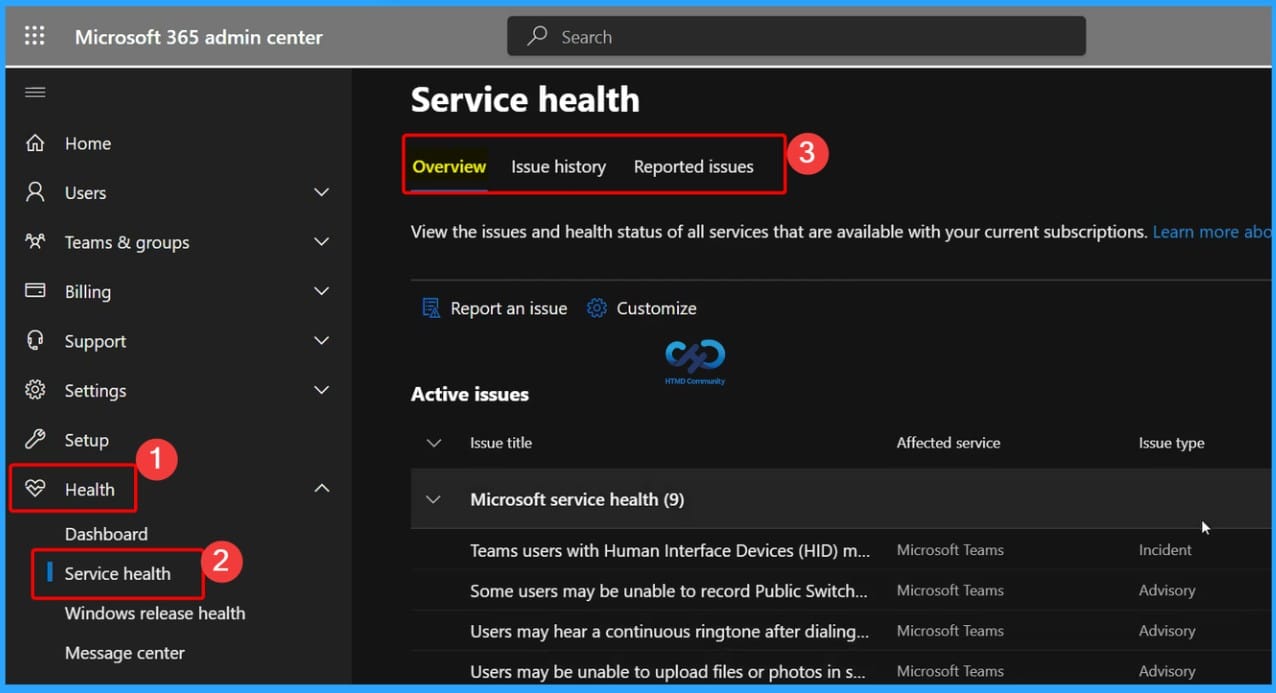Click the search magnifier icon

[538, 36]
